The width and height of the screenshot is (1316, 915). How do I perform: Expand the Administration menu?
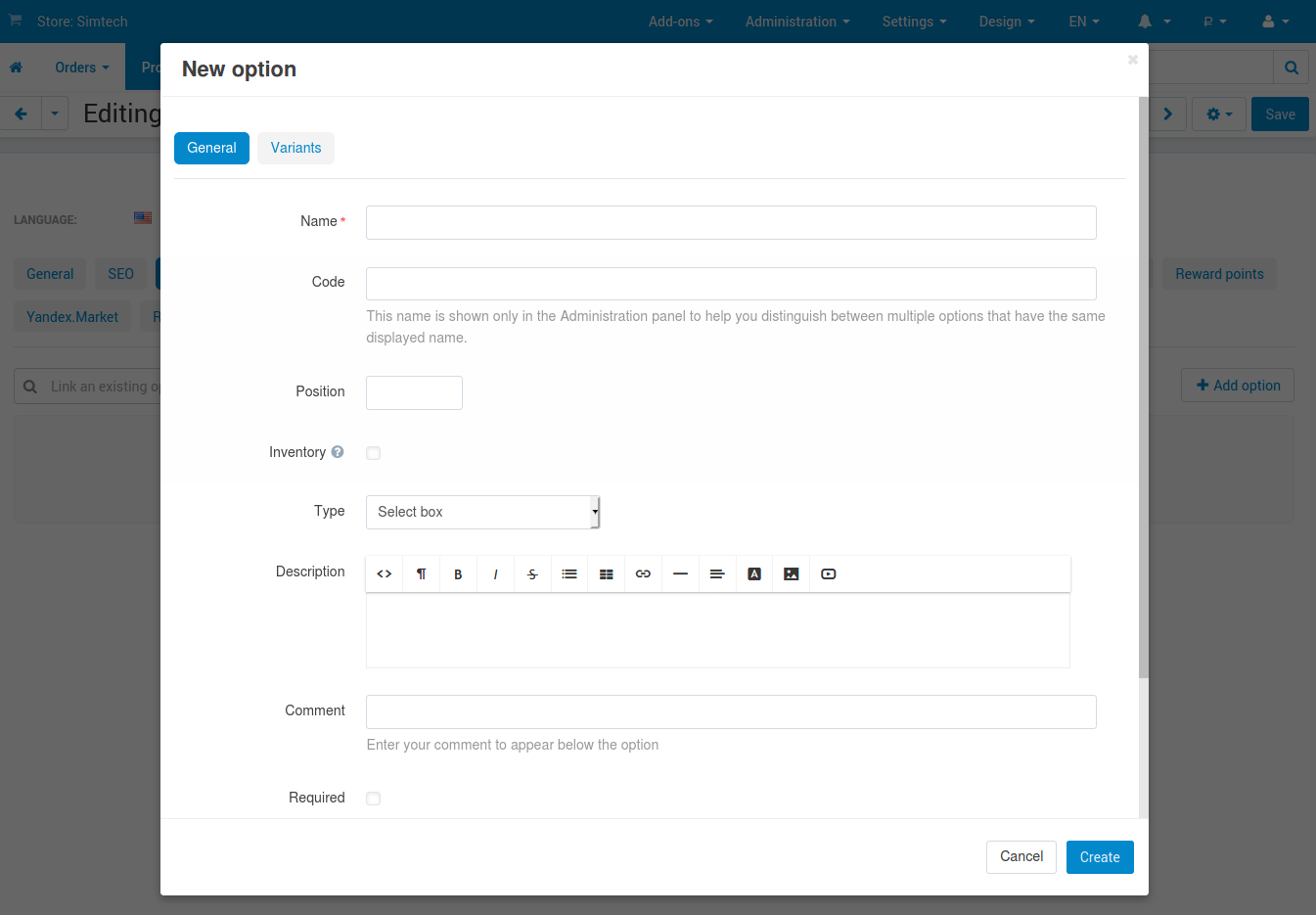coord(797,22)
